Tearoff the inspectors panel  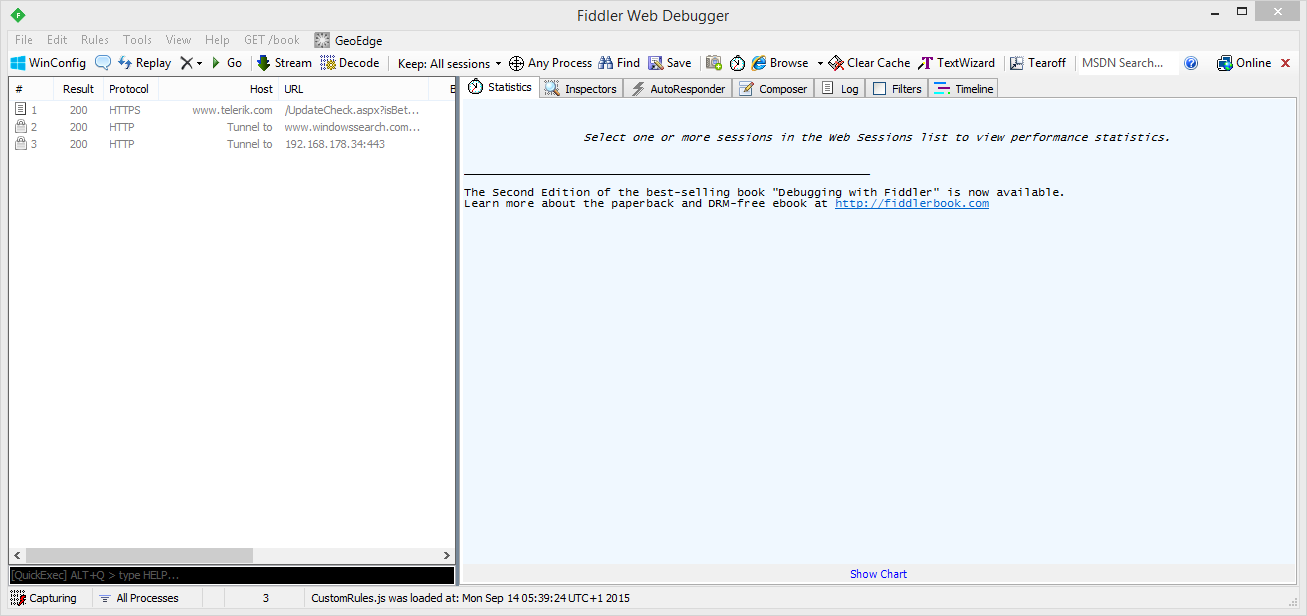point(1038,63)
